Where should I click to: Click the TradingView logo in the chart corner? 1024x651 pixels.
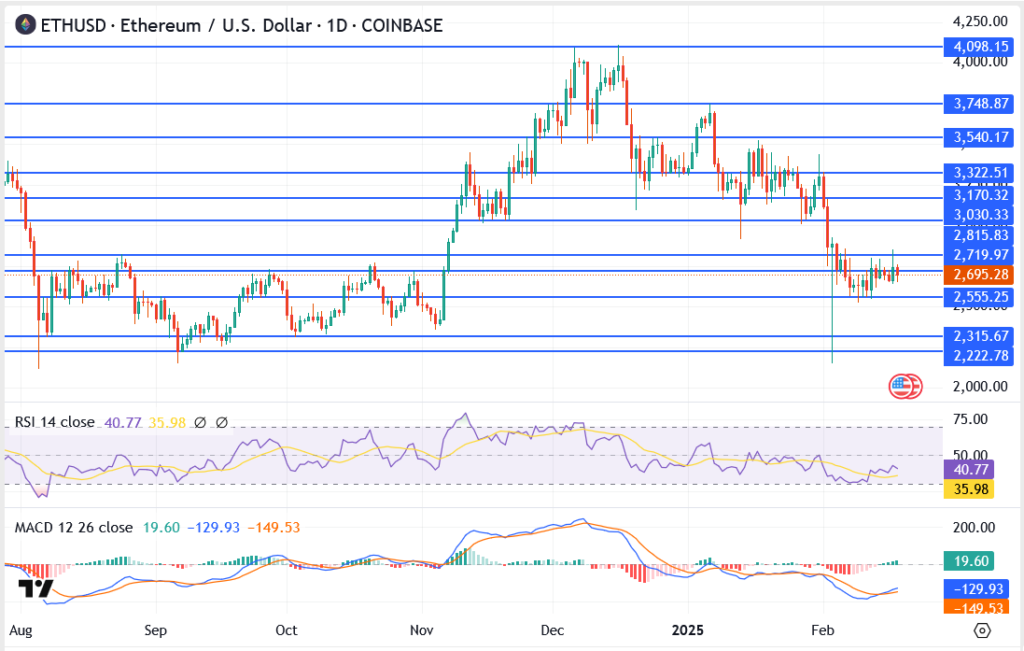pyautogui.click(x=39, y=589)
